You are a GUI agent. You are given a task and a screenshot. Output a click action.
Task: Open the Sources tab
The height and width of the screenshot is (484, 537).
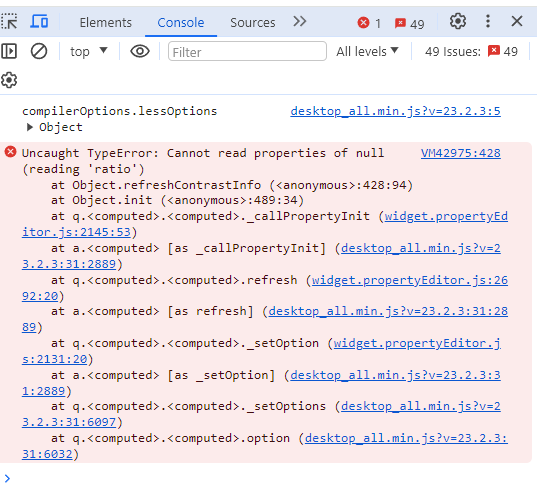(x=252, y=23)
